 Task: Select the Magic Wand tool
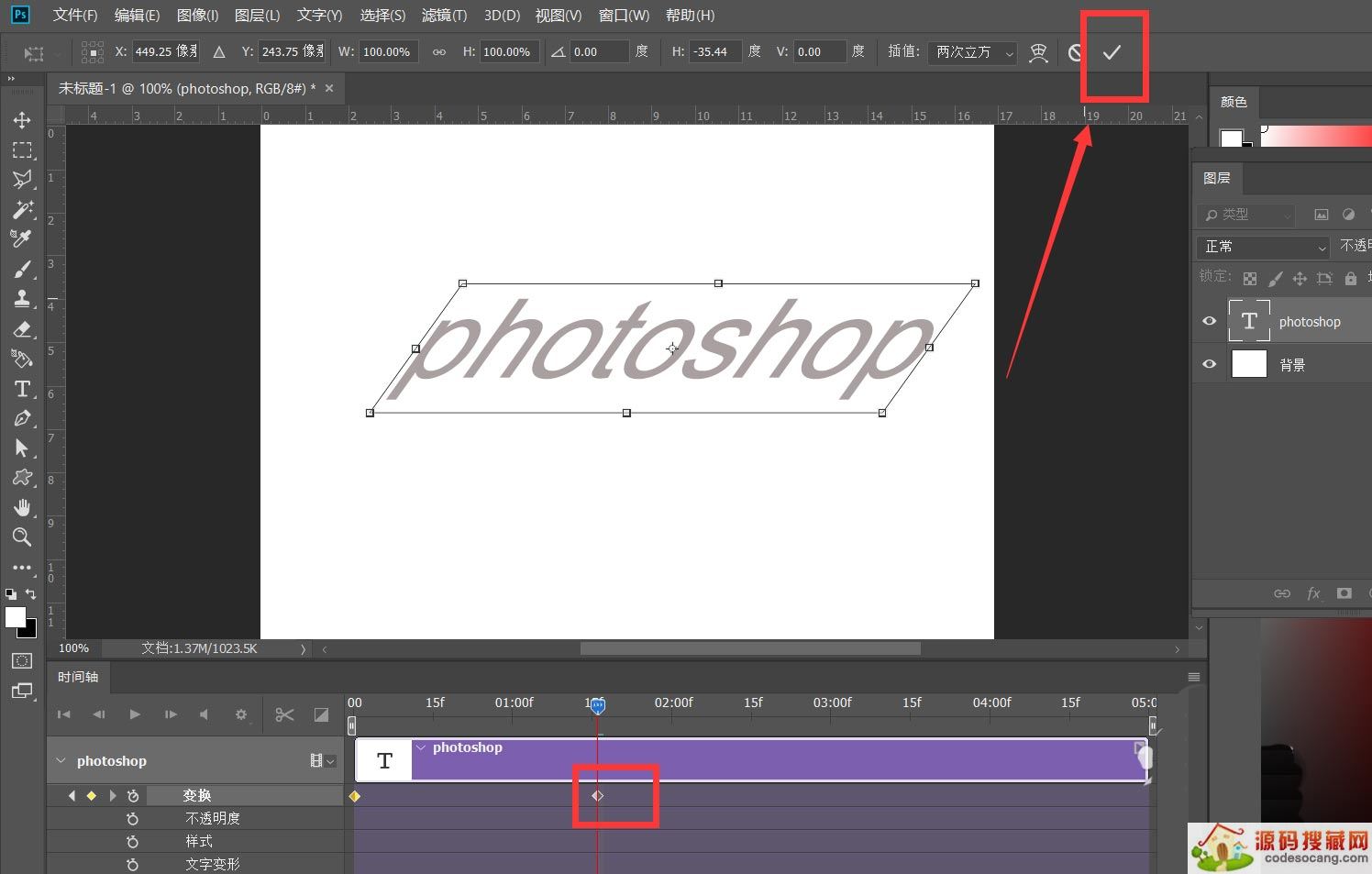22,209
